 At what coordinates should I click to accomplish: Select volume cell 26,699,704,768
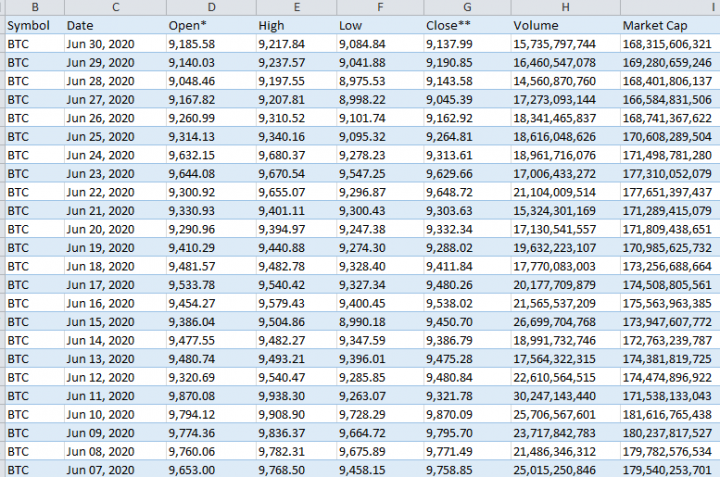tap(566, 322)
